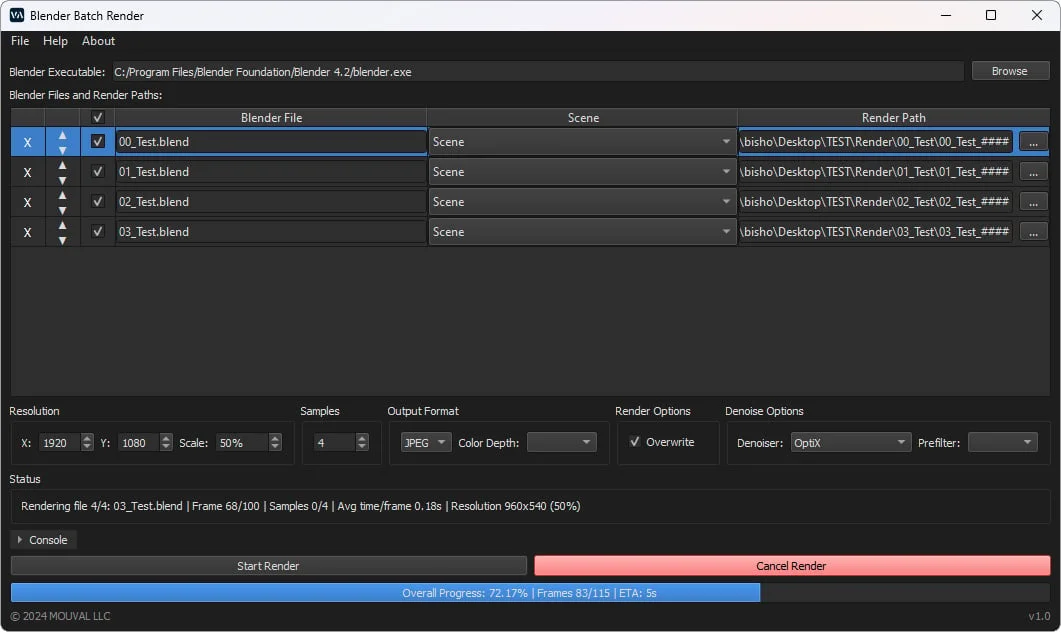Browse render path for 00_Test row
1061x632 pixels.
point(1033,142)
